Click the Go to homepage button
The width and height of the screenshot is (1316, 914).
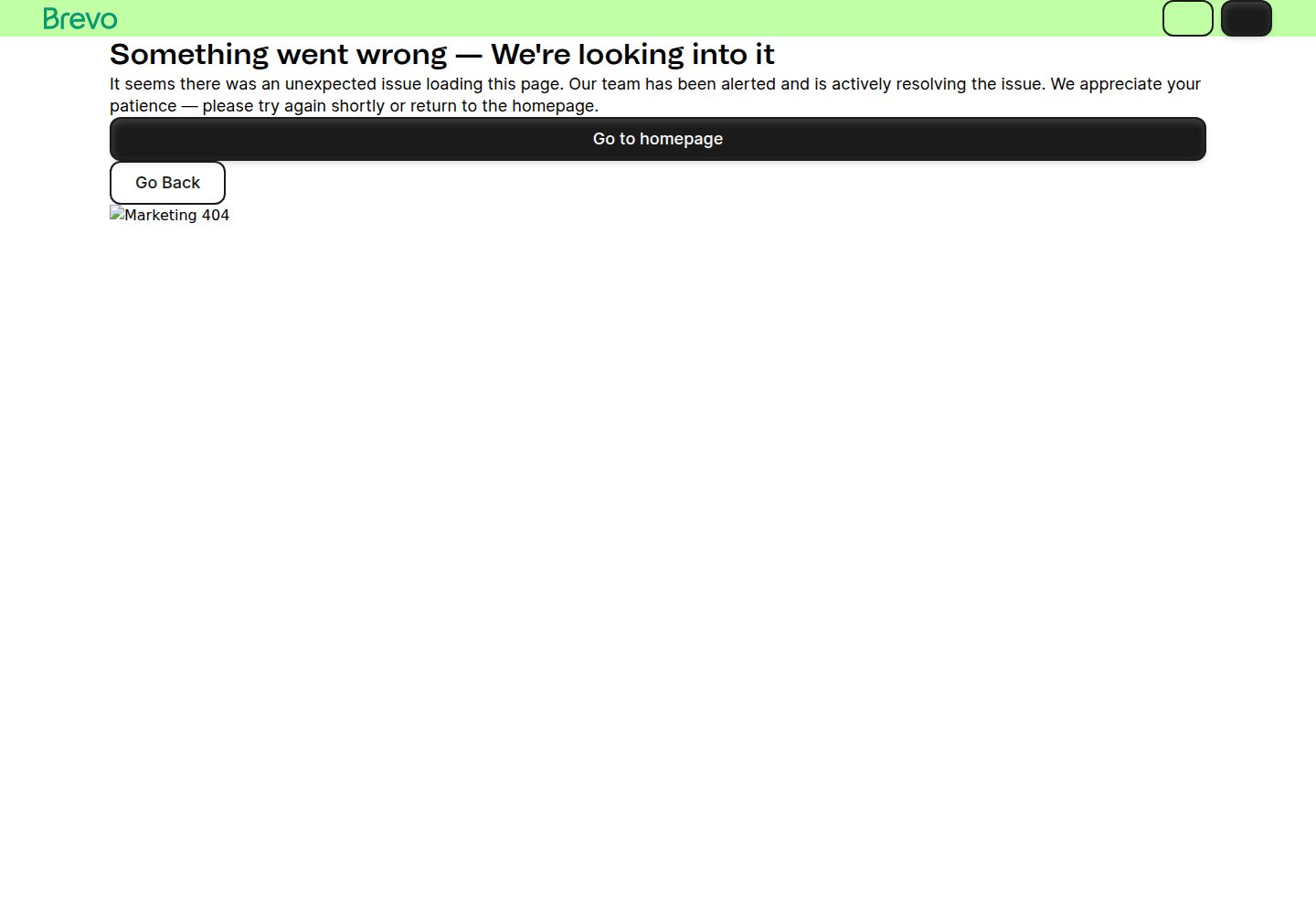click(658, 139)
